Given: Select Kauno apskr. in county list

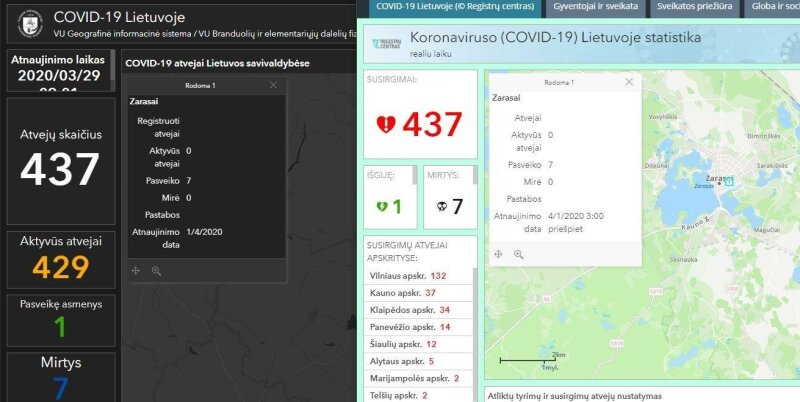Looking at the screenshot, I should pos(402,292).
